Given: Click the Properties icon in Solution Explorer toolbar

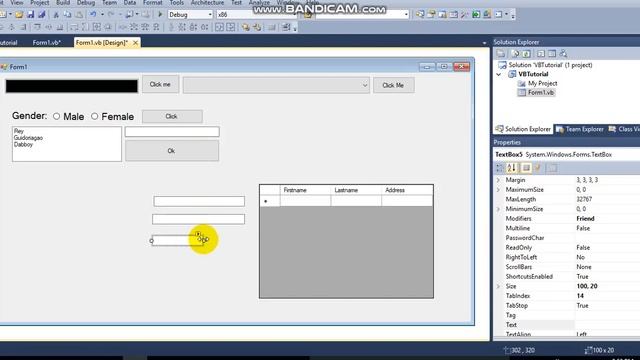Looking at the screenshot, I should [501, 53].
